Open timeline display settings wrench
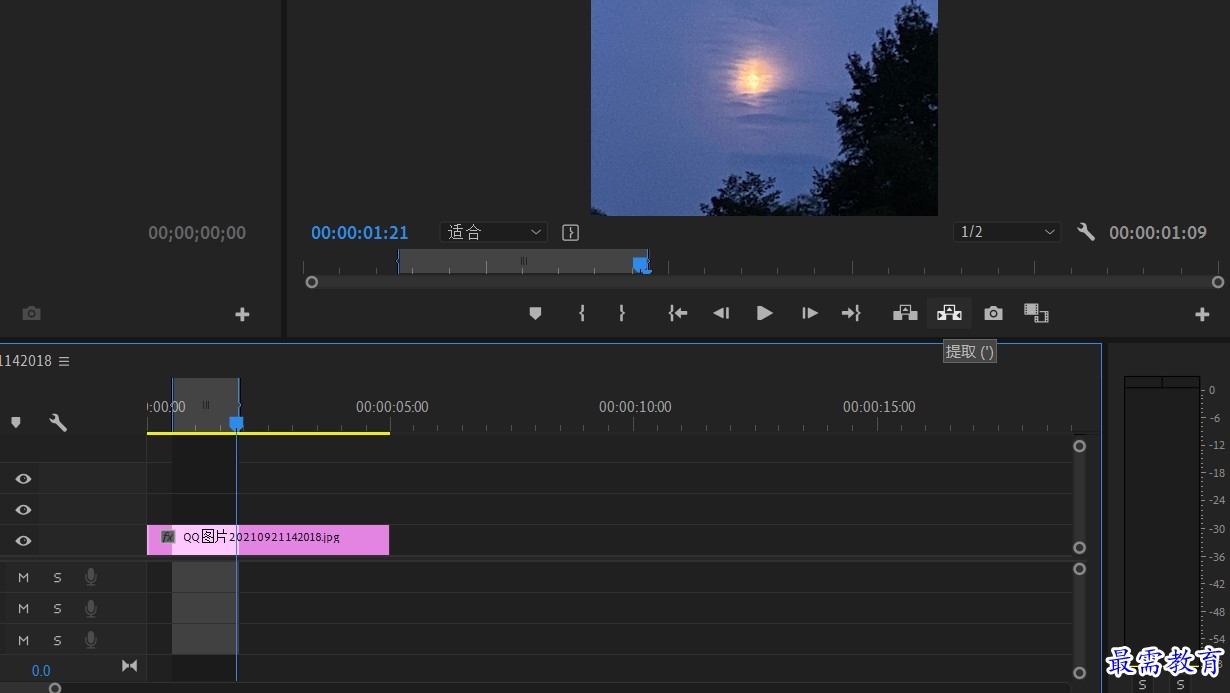 coord(59,423)
